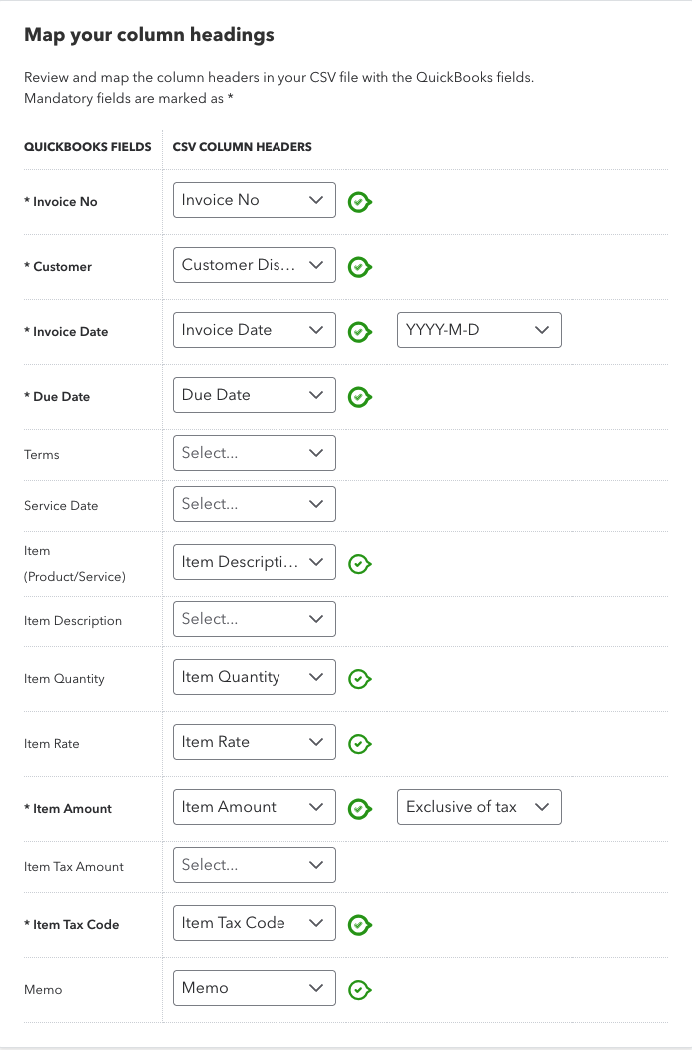The width and height of the screenshot is (692, 1050).
Task: Click green check icon beside Invoice Date
Action: [x=359, y=332]
